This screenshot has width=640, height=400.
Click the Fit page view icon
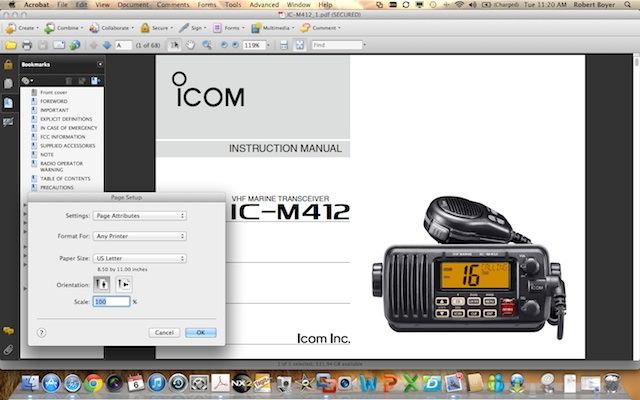click(300, 45)
